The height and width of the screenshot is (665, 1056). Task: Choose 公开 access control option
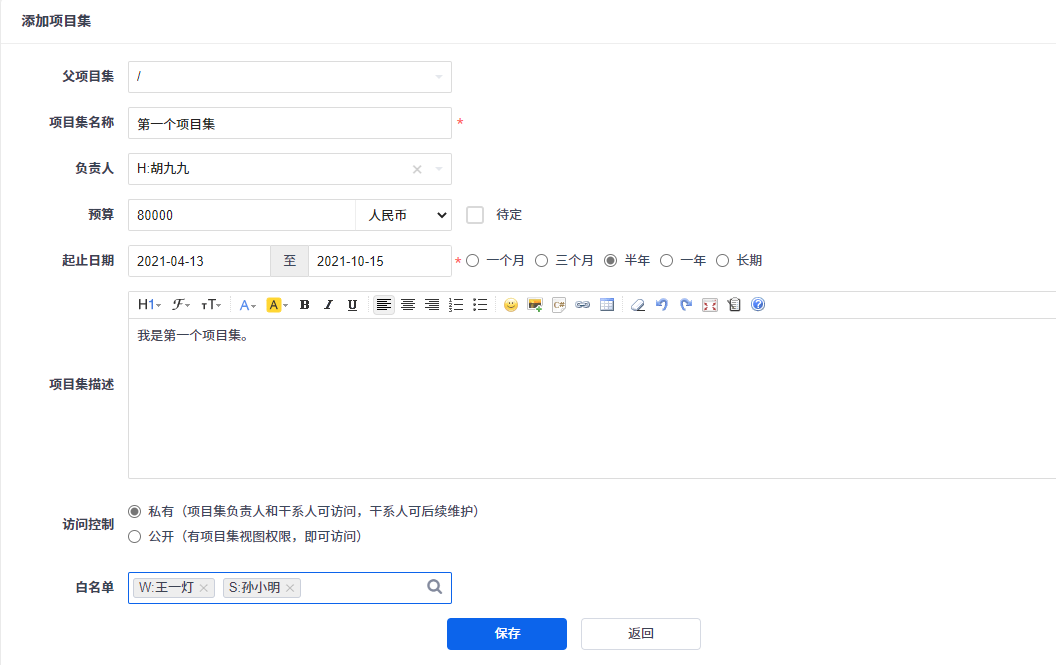(135, 537)
